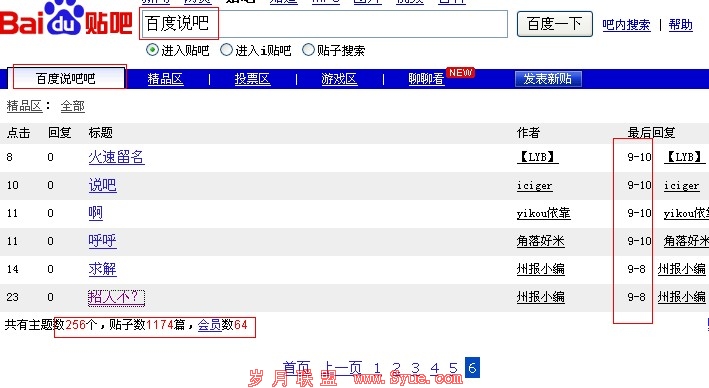Click the 发表新贴 button
The width and height of the screenshot is (709, 388).
coord(548,79)
